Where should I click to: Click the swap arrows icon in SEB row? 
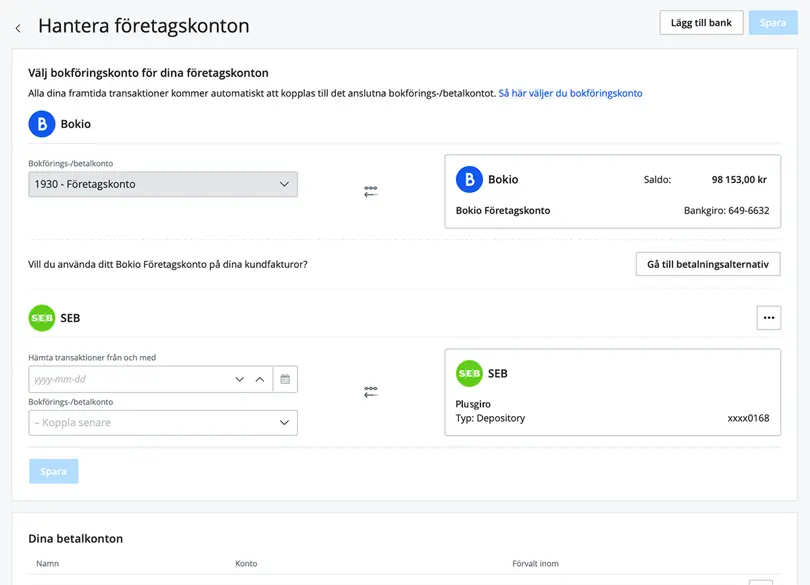coord(370,392)
